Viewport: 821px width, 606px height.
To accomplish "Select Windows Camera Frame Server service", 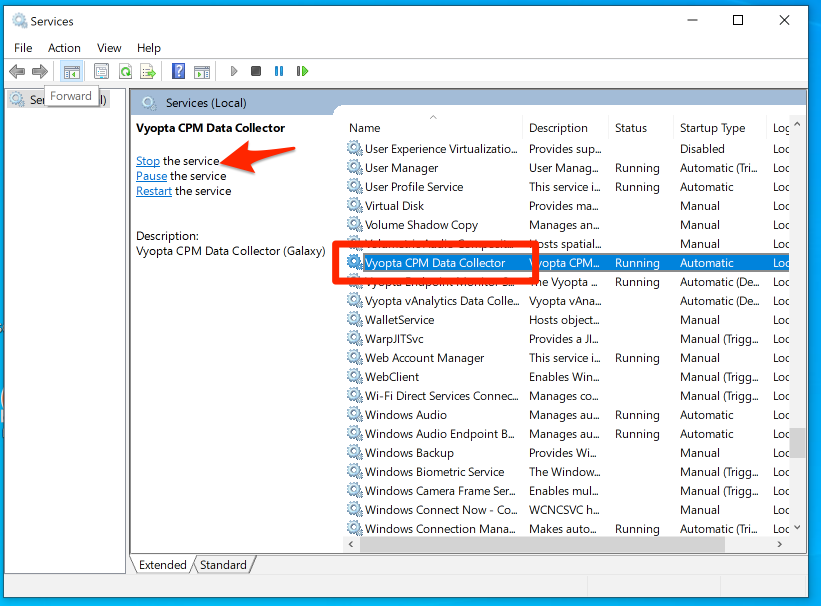I will tap(568, 491).
